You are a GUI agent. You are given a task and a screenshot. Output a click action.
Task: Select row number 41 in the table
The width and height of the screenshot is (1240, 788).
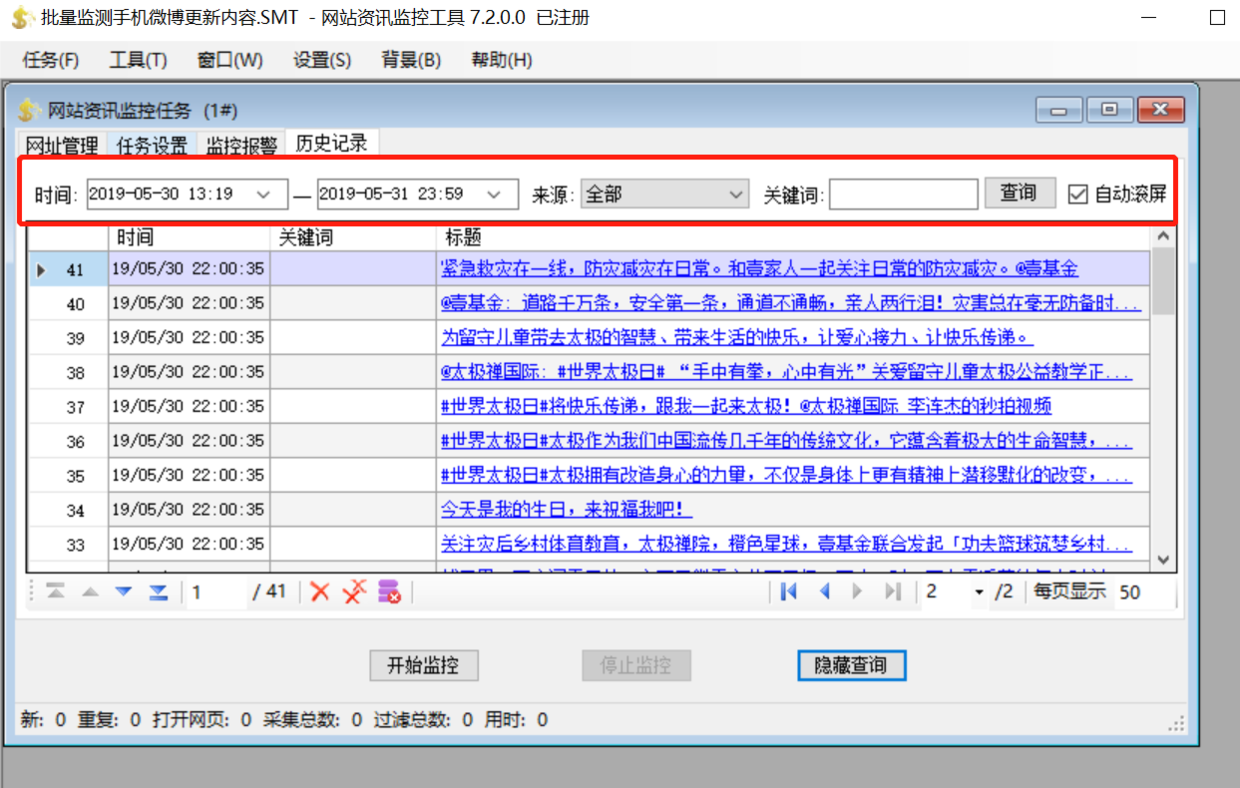(68, 269)
